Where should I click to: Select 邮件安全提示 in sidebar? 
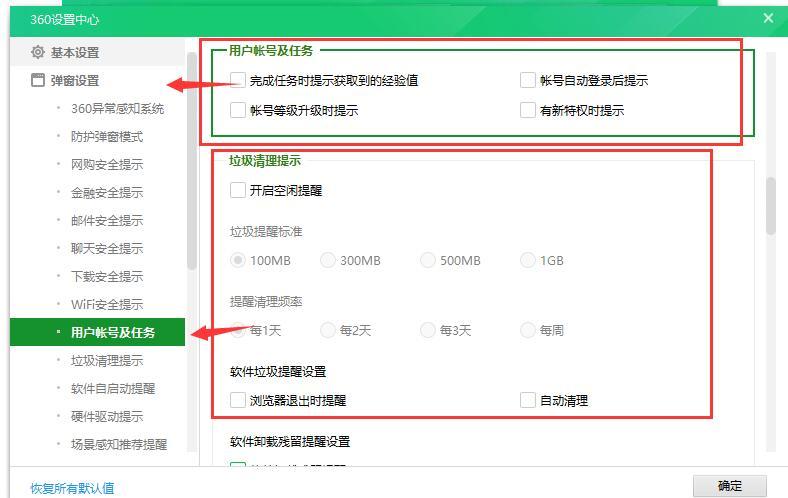[107, 220]
